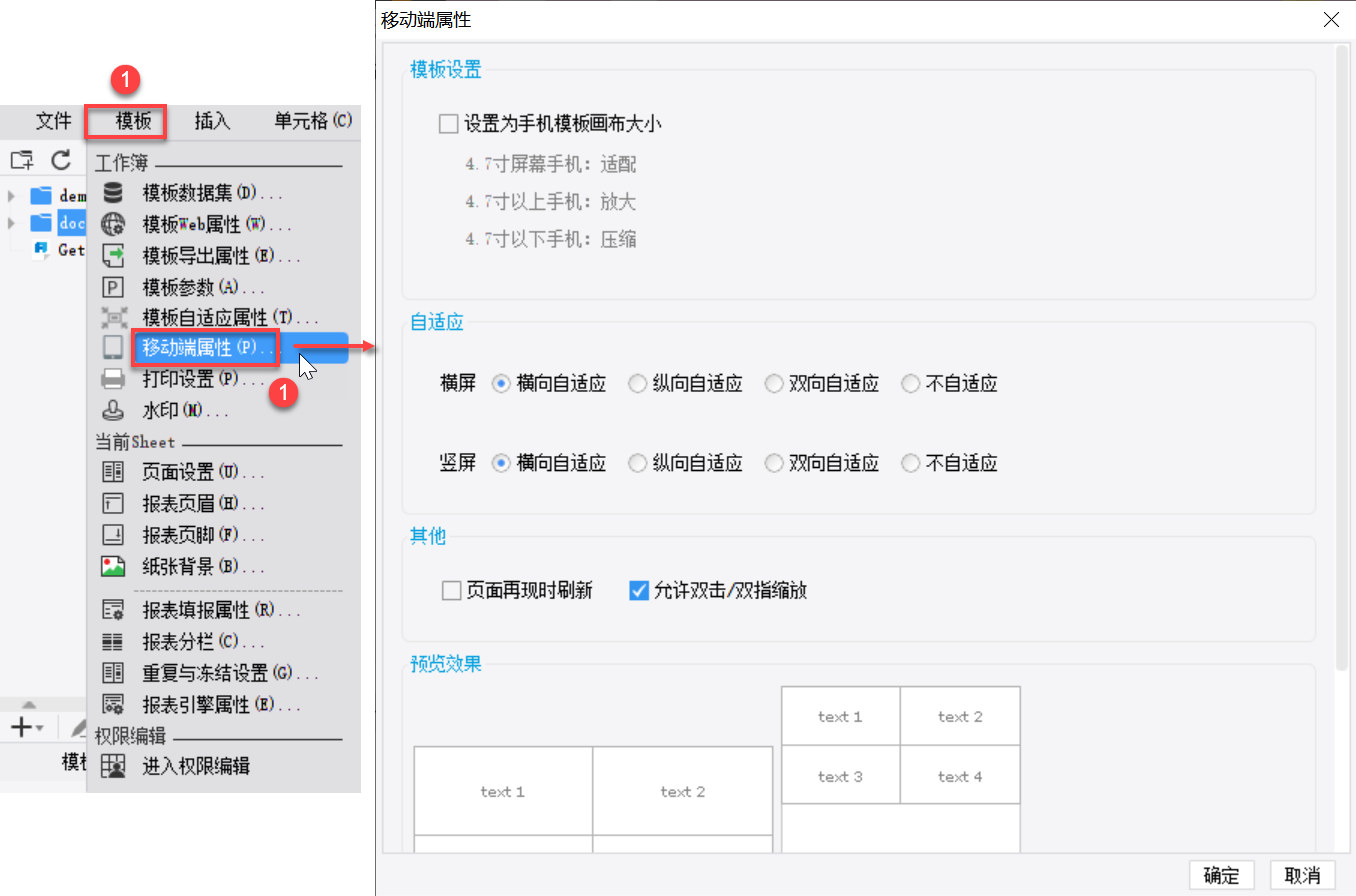1356x896 pixels.
Task: Click the 模板导出属性 export icon
Action: (113, 256)
